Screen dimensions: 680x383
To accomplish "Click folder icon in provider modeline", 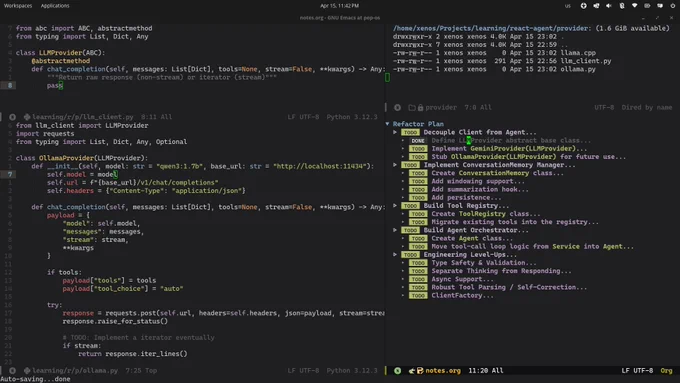I will (x=412, y=107).
